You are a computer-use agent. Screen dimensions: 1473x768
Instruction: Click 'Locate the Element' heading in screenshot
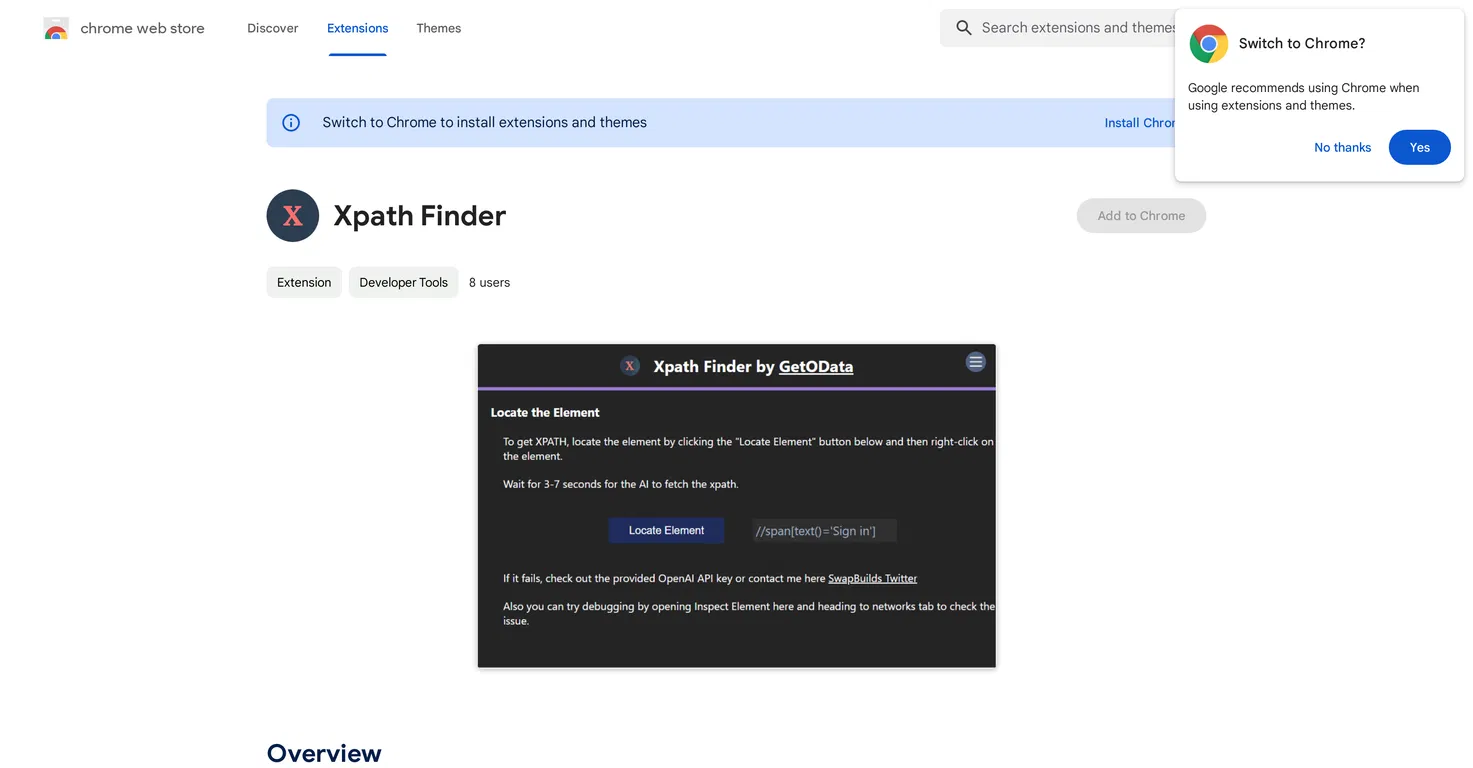tap(545, 412)
